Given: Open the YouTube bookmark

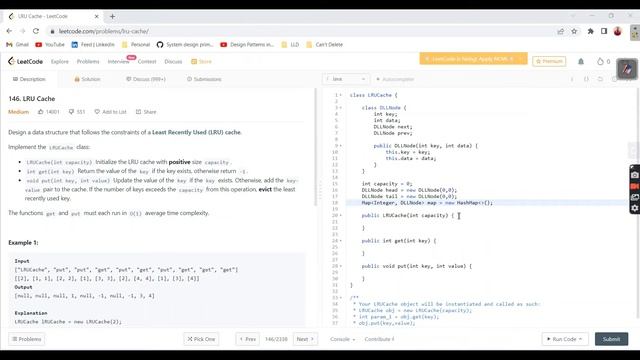Looking at the screenshot, I should [50, 44].
